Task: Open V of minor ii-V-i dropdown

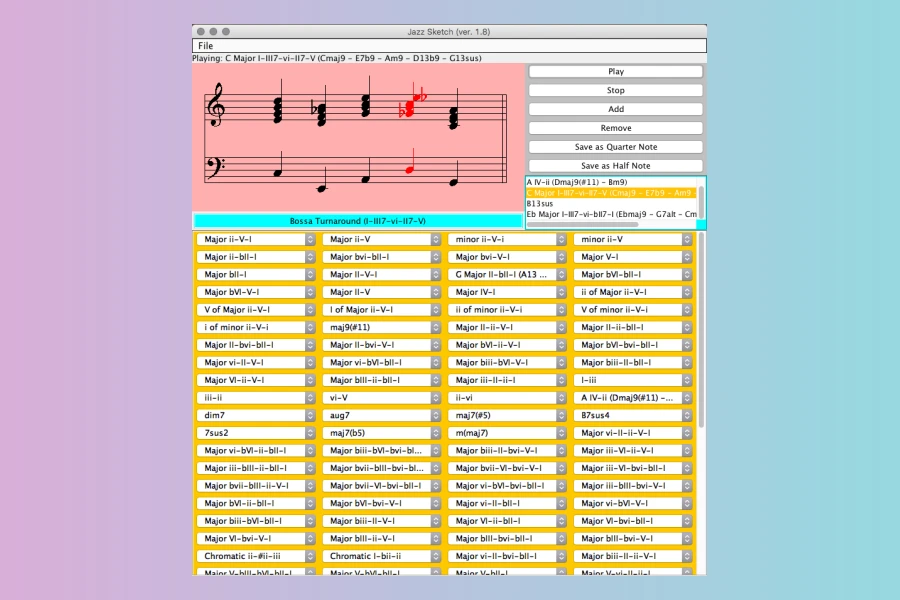Action: click(633, 310)
